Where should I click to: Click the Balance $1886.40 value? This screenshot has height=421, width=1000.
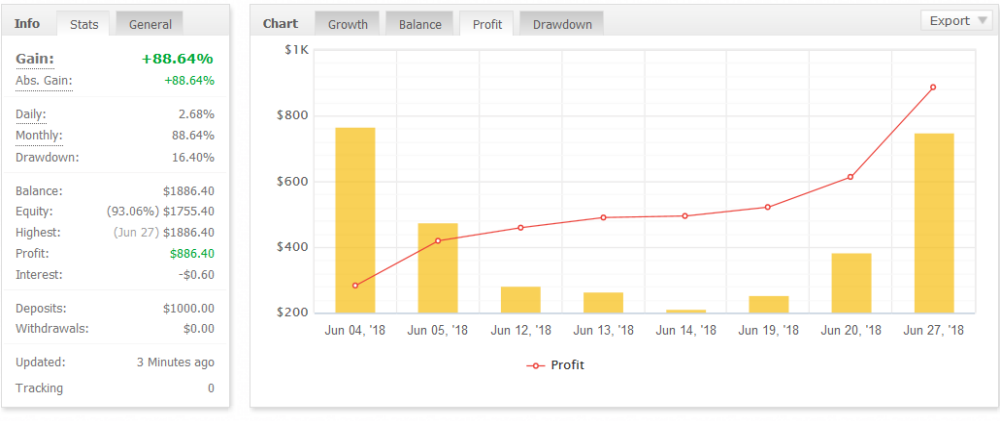(189, 191)
